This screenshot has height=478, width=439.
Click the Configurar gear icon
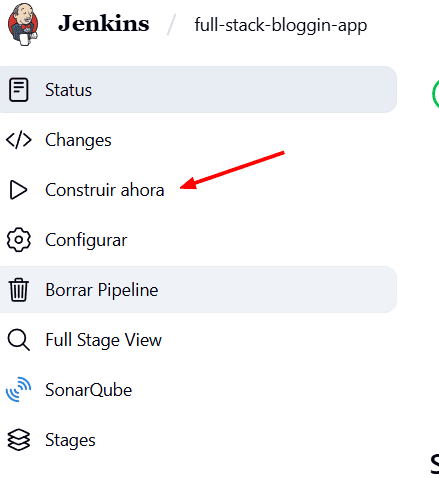click(x=19, y=240)
